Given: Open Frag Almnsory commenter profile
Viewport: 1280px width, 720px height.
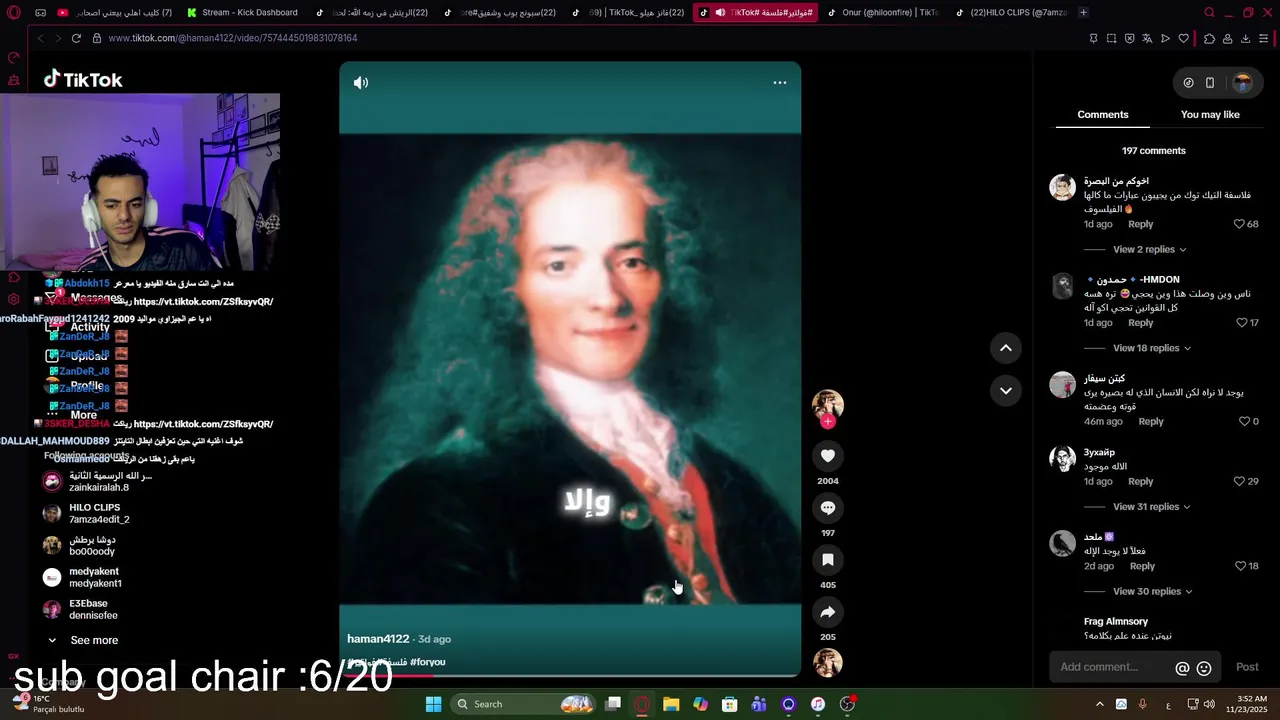Looking at the screenshot, I should click(x=1116, y=622).
